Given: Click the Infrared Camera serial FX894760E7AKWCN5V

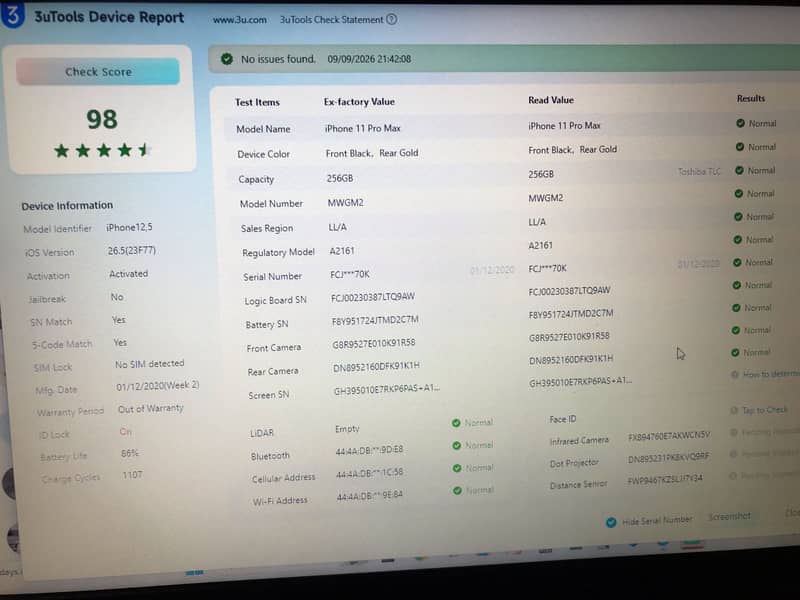Looking at the screenshot, I should click(x=669, y=436).
